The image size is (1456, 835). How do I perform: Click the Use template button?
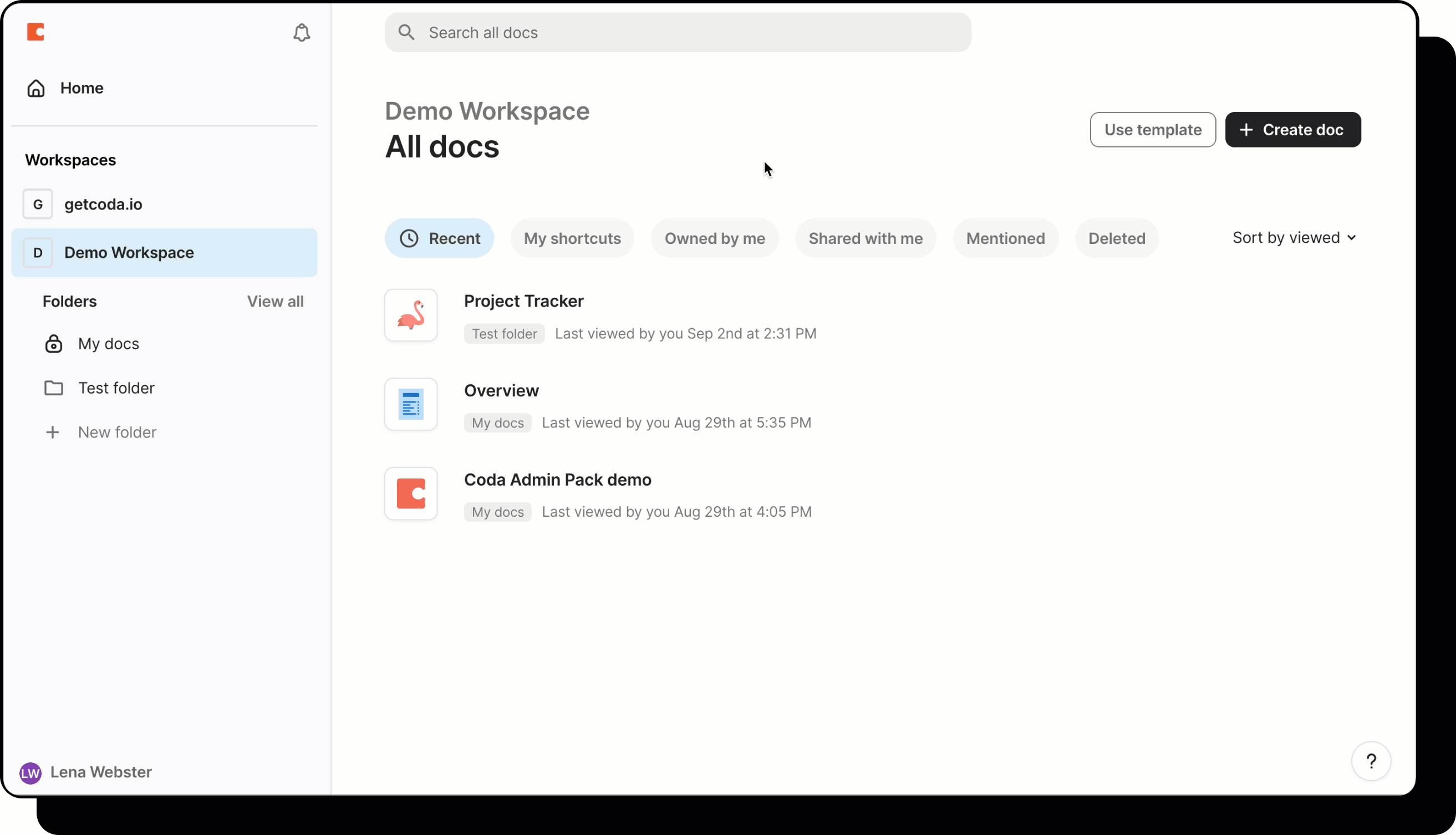tap(1152, 130)
